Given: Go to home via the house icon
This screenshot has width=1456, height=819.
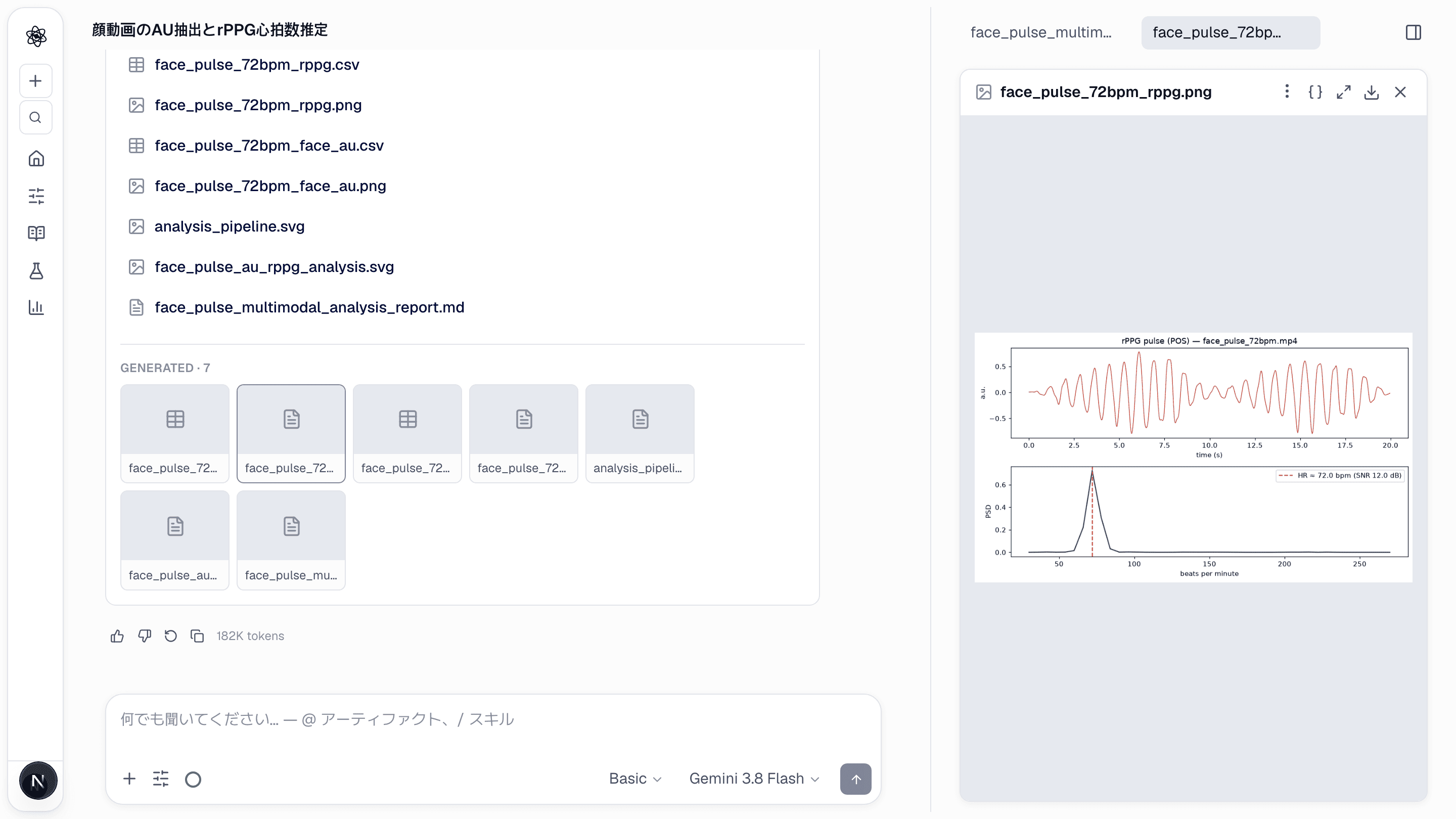Looking at the screenshot, I should click(x=36, y=158).
